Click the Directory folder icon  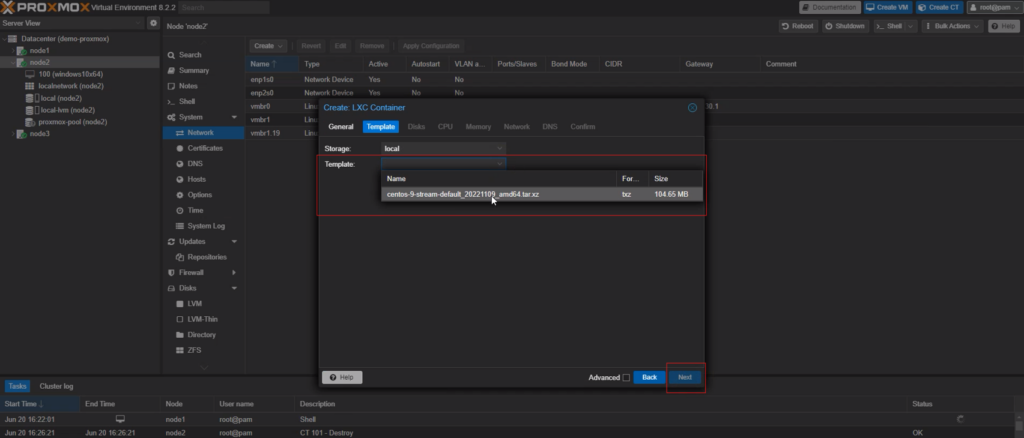181,335
